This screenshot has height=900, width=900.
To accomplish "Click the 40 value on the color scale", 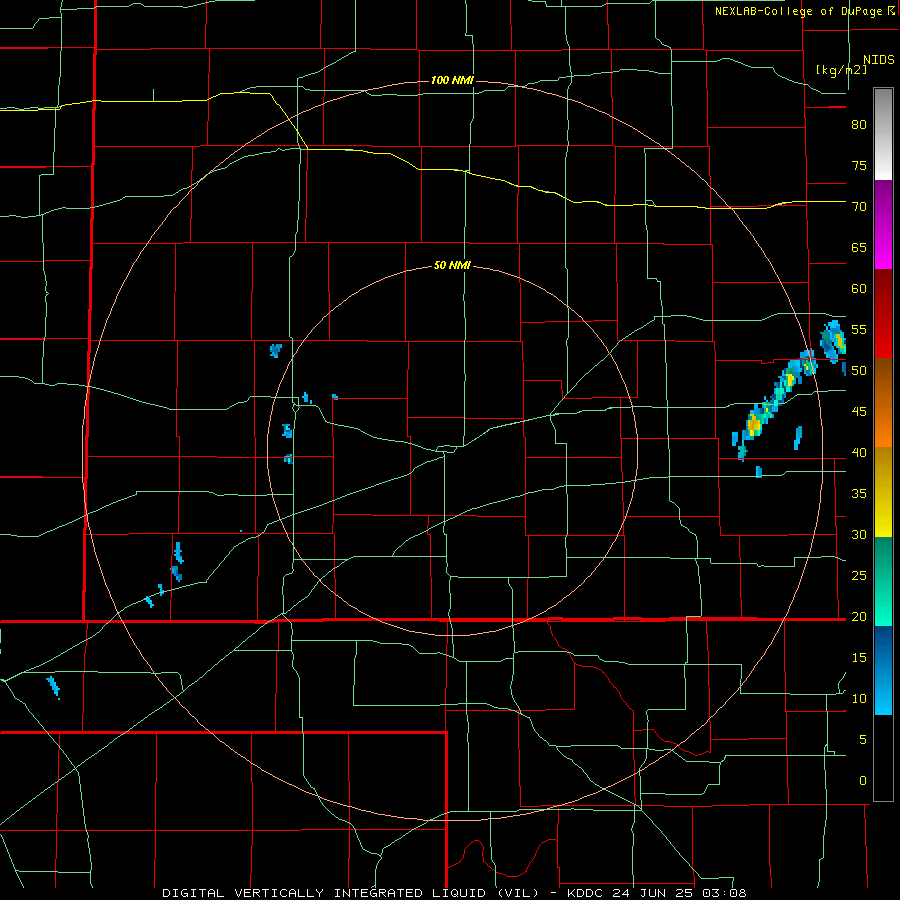I will point(859,452).
